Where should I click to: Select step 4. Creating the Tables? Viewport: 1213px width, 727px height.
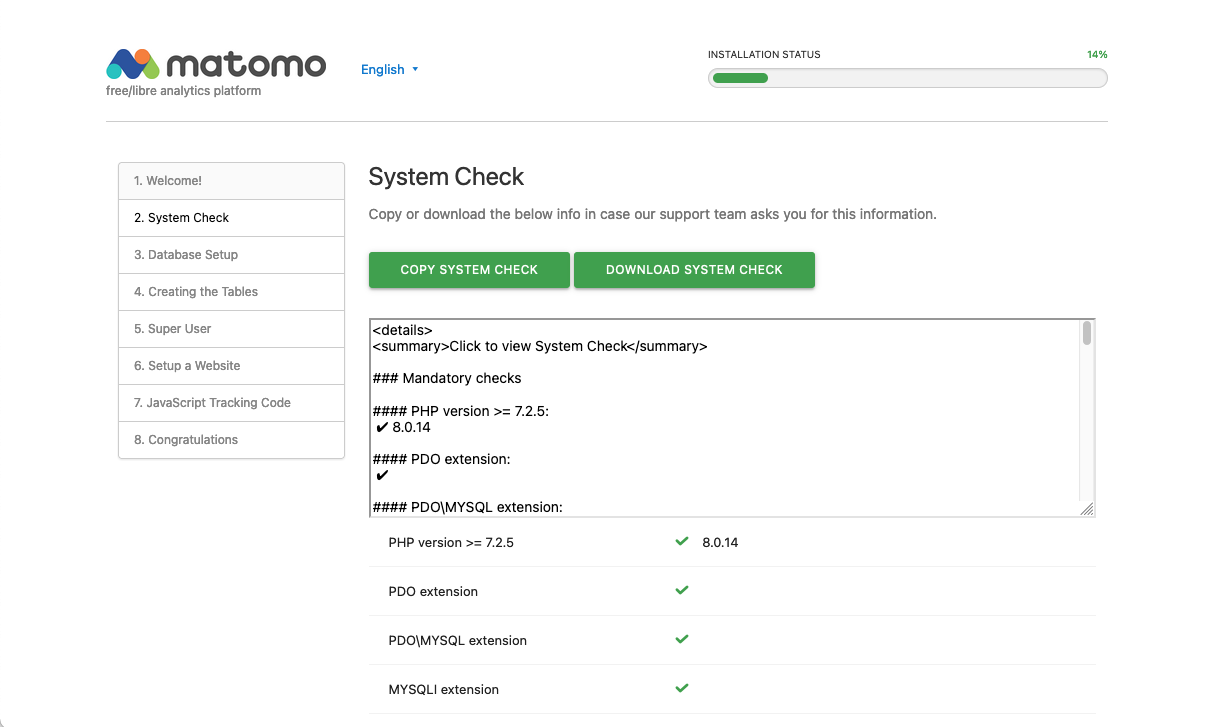(231, 292)
